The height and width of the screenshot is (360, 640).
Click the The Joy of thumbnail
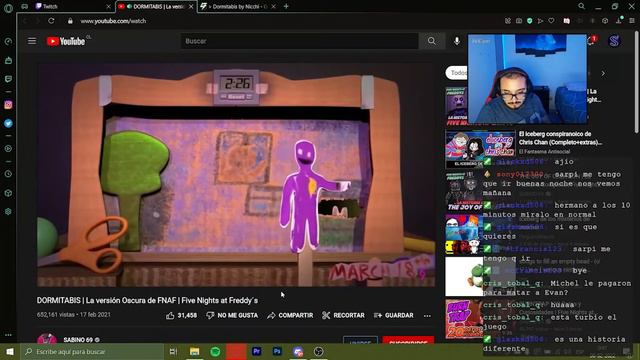pyautogui.click(x=464, y=191)
